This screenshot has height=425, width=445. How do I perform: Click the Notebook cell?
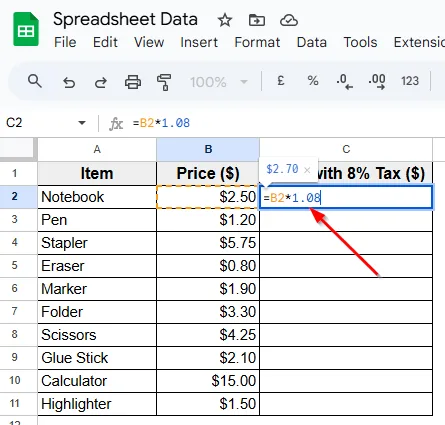tap(97, 197)
